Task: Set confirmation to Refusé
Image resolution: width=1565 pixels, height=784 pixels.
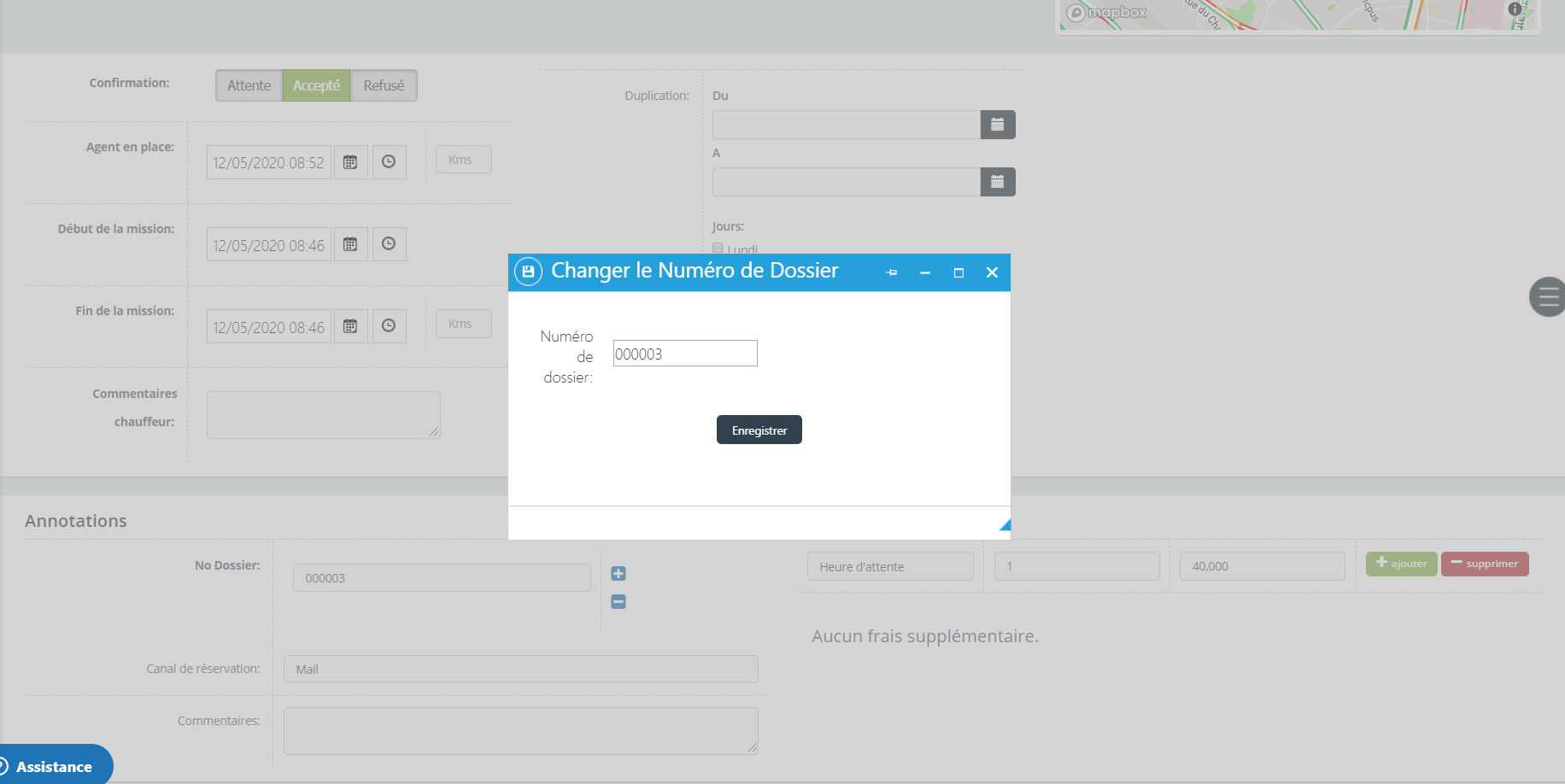Action: pyautogui.click(x=384, y=85)
